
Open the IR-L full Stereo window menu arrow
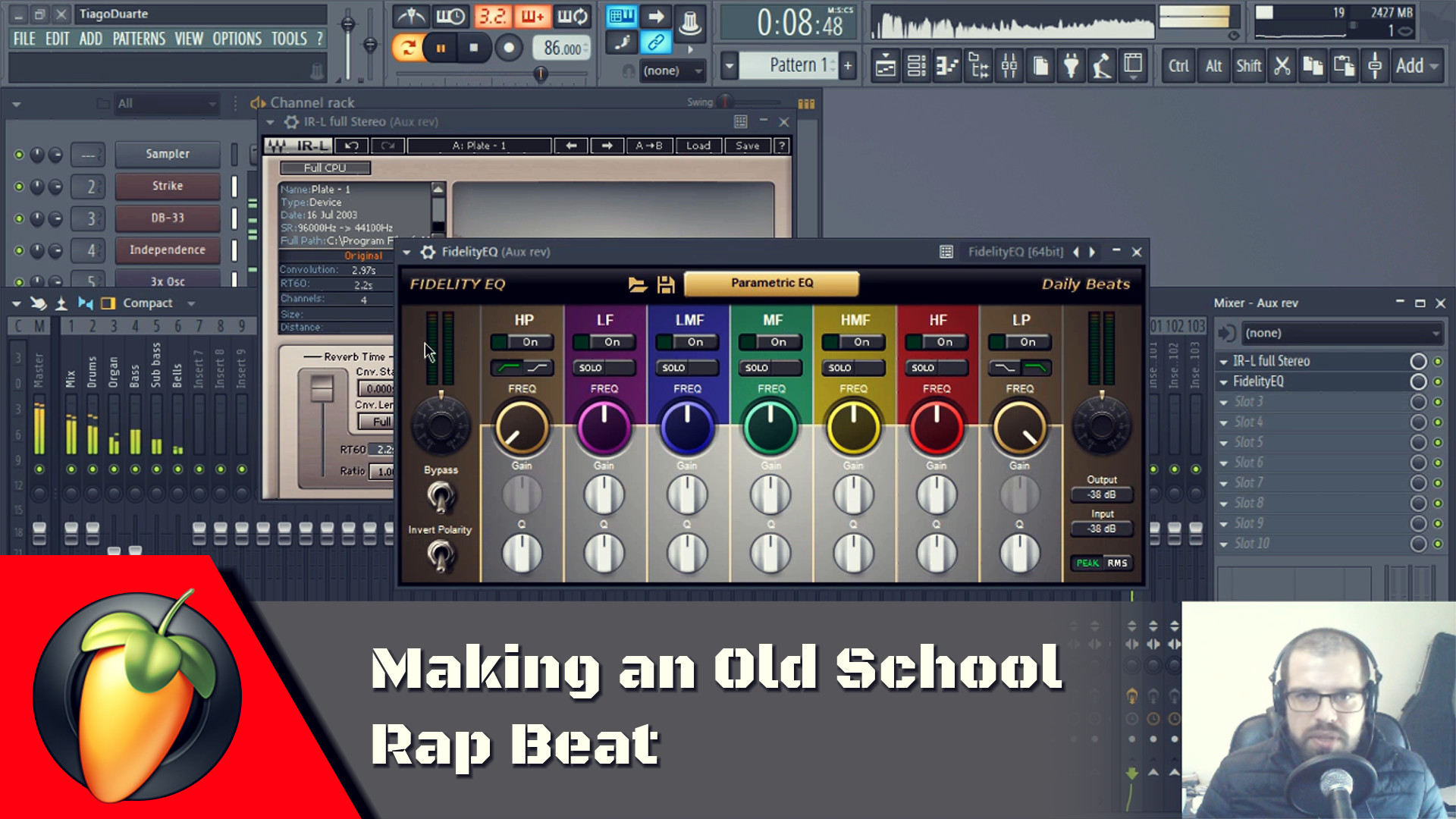click(x=270, y=121)
